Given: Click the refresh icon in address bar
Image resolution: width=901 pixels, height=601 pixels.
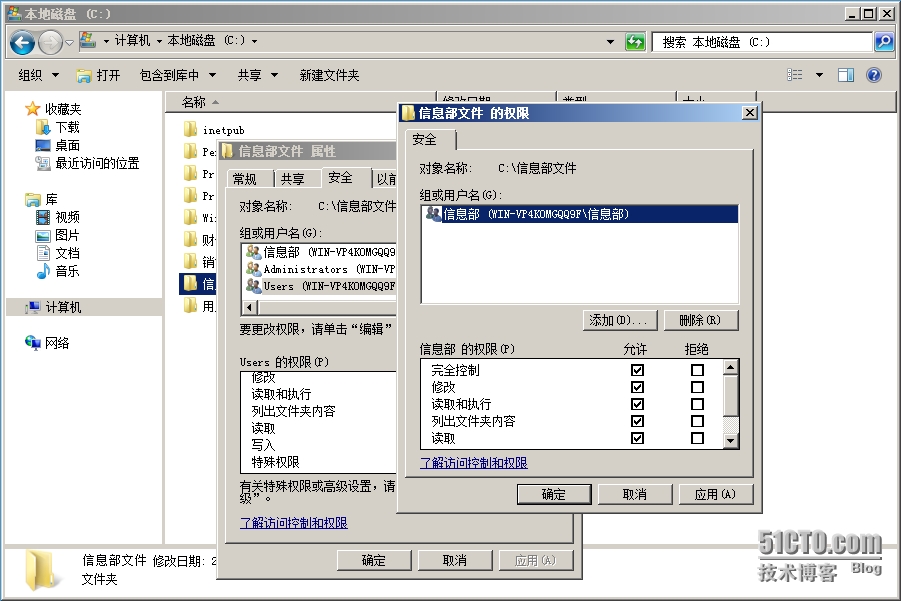Looking at the screenshot, I should (637, 41).
